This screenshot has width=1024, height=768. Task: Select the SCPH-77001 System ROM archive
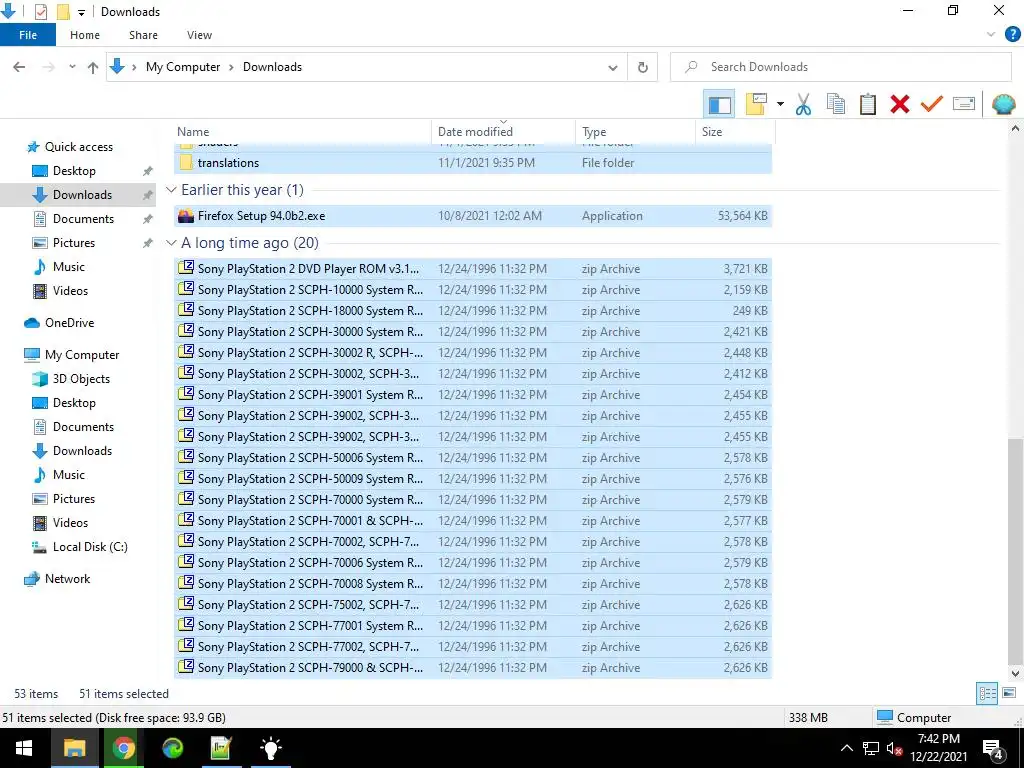(473, 626)
